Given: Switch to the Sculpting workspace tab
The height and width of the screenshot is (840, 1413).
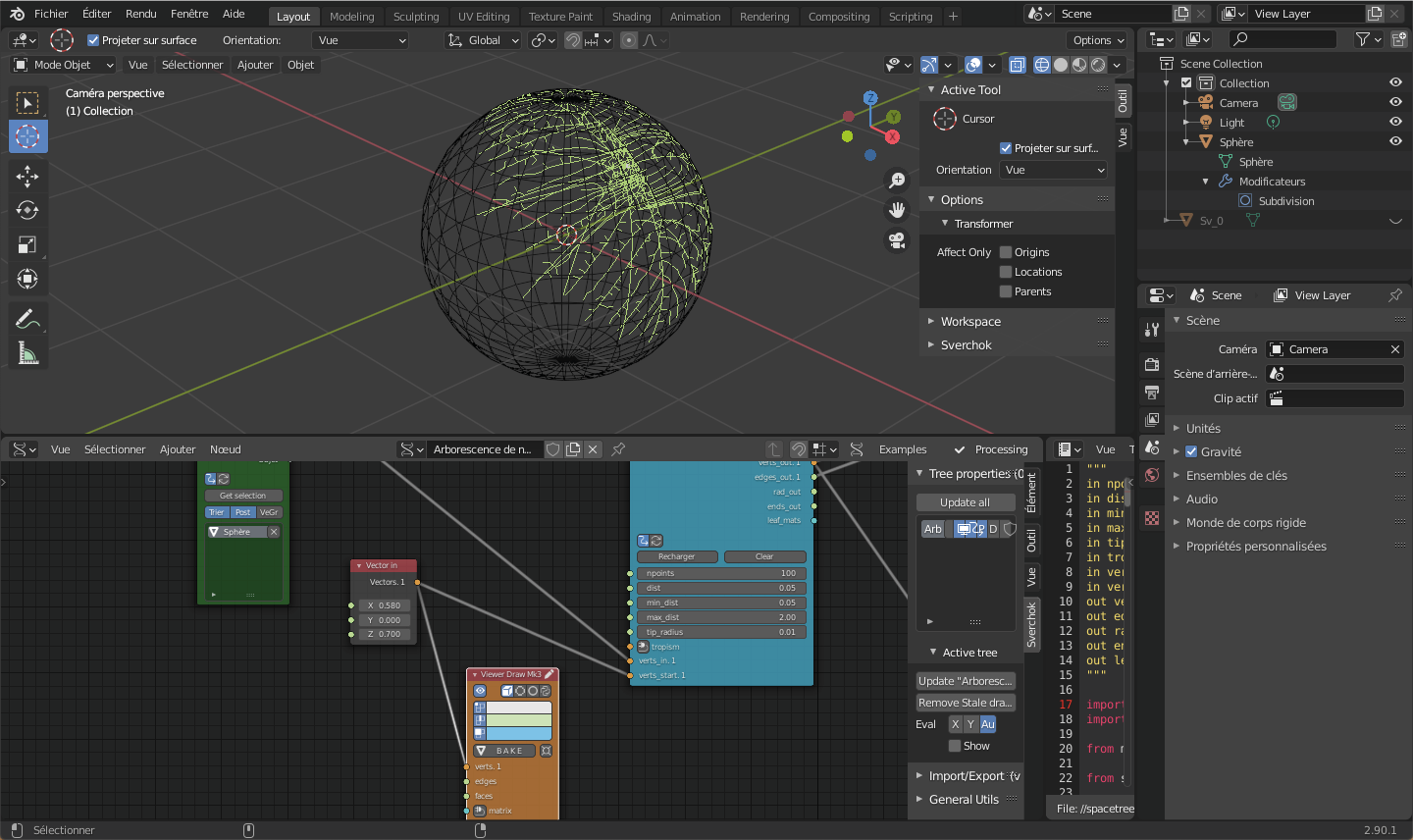Looking at the screenshot, I should [x=416, y=17].
